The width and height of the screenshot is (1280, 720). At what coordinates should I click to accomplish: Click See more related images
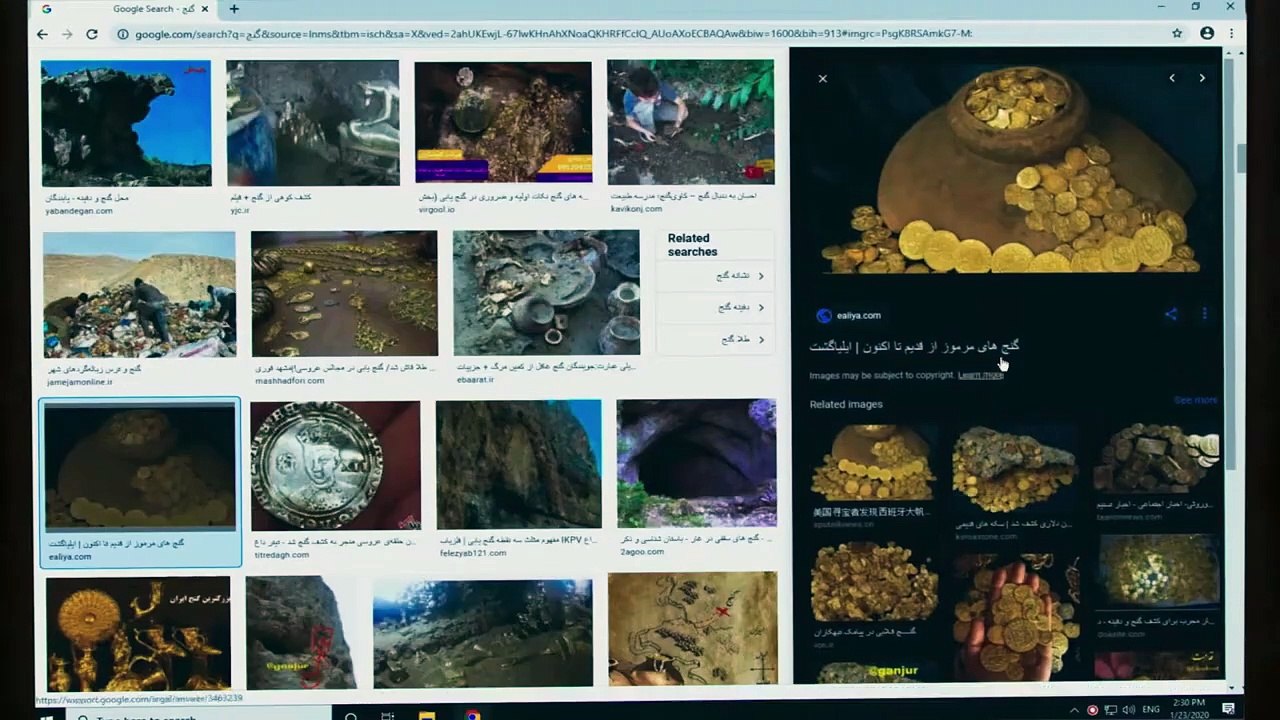(x=1196, y=400)
